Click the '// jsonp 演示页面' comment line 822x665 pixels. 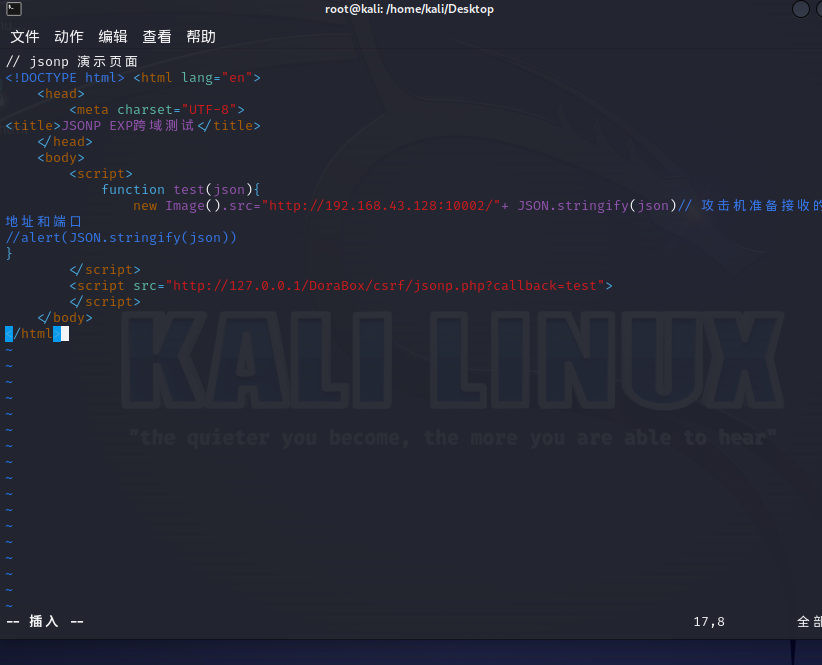[72, 62]
